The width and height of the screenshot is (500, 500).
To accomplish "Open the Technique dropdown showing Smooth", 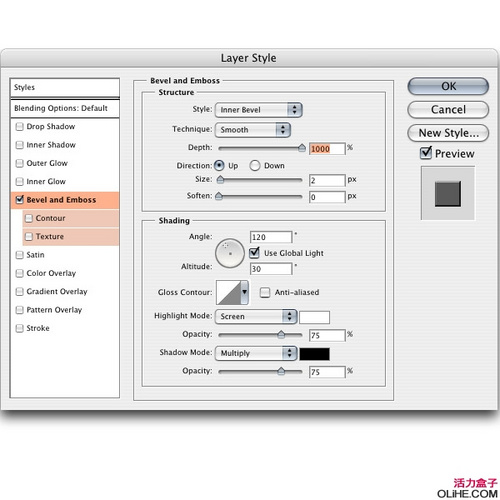I will point(253,130).
